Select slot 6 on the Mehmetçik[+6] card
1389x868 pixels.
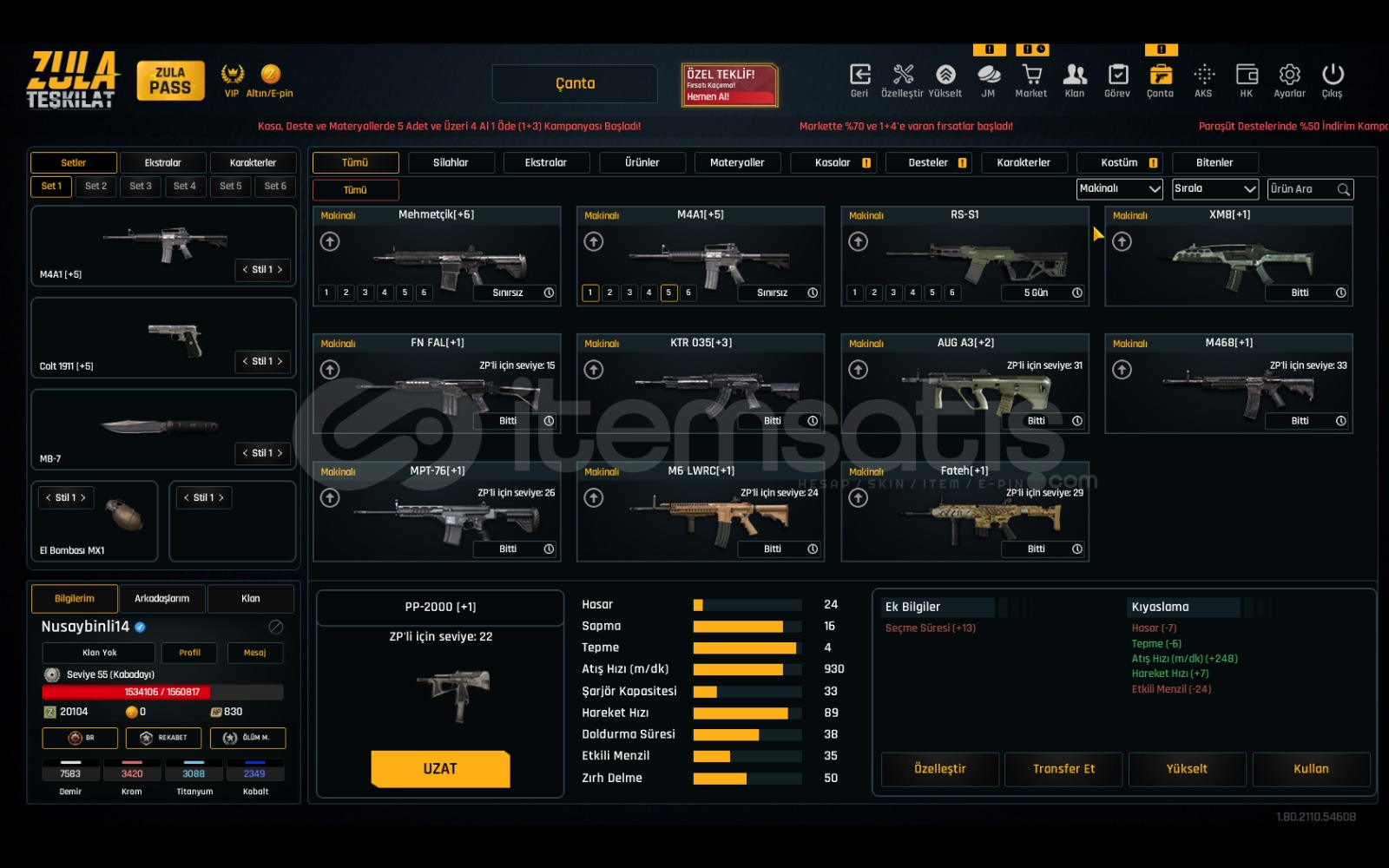click(424, 293)
